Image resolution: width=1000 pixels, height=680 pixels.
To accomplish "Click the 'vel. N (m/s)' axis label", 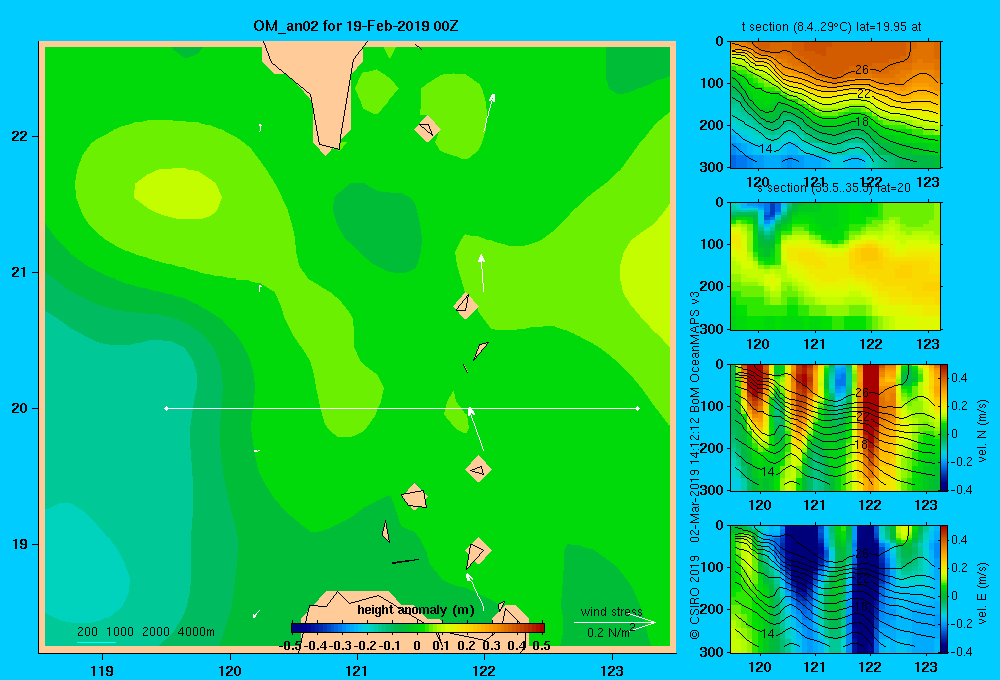I will pos(983,431).
